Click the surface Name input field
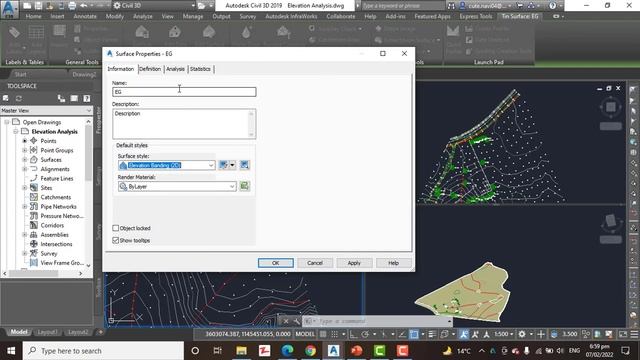640x360 pixels. tap(184, 92)
